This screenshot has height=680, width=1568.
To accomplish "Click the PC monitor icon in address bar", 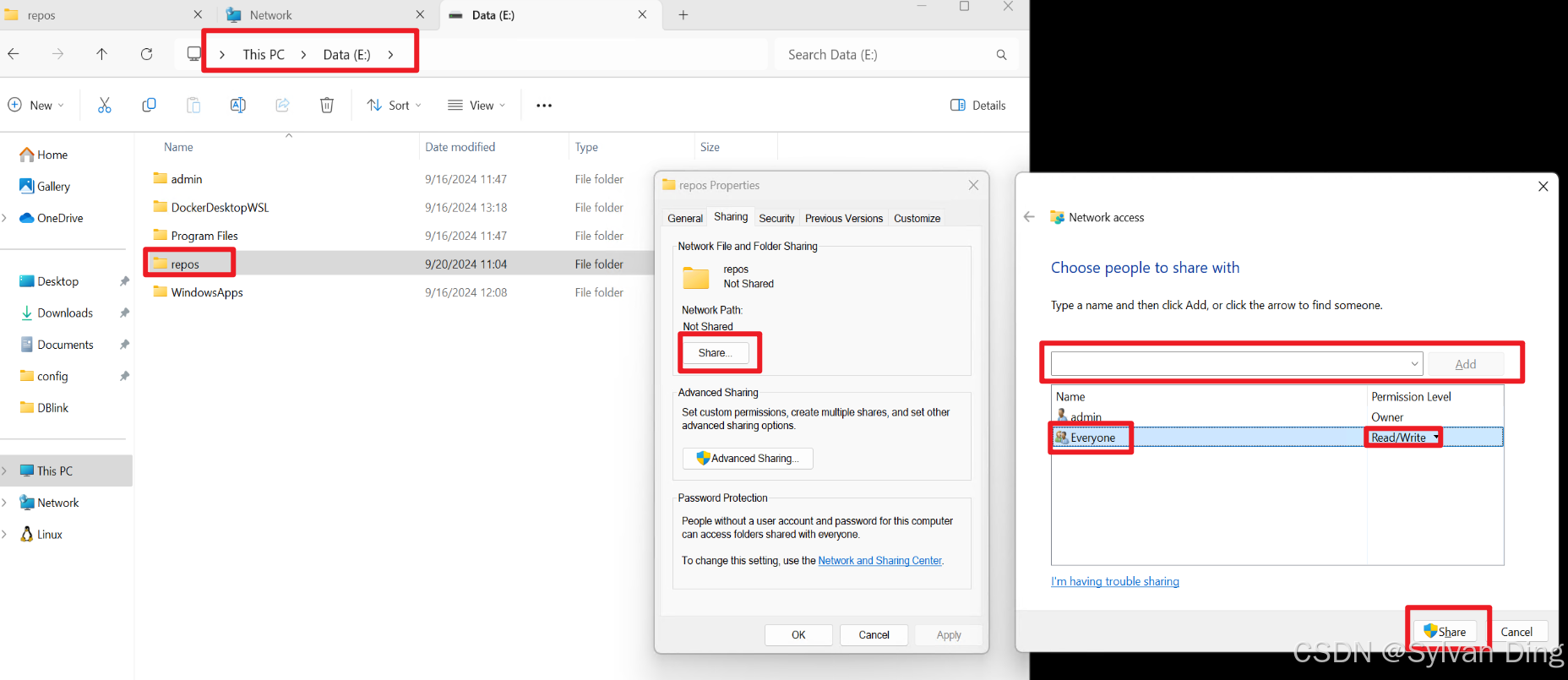I will point(193,54).
